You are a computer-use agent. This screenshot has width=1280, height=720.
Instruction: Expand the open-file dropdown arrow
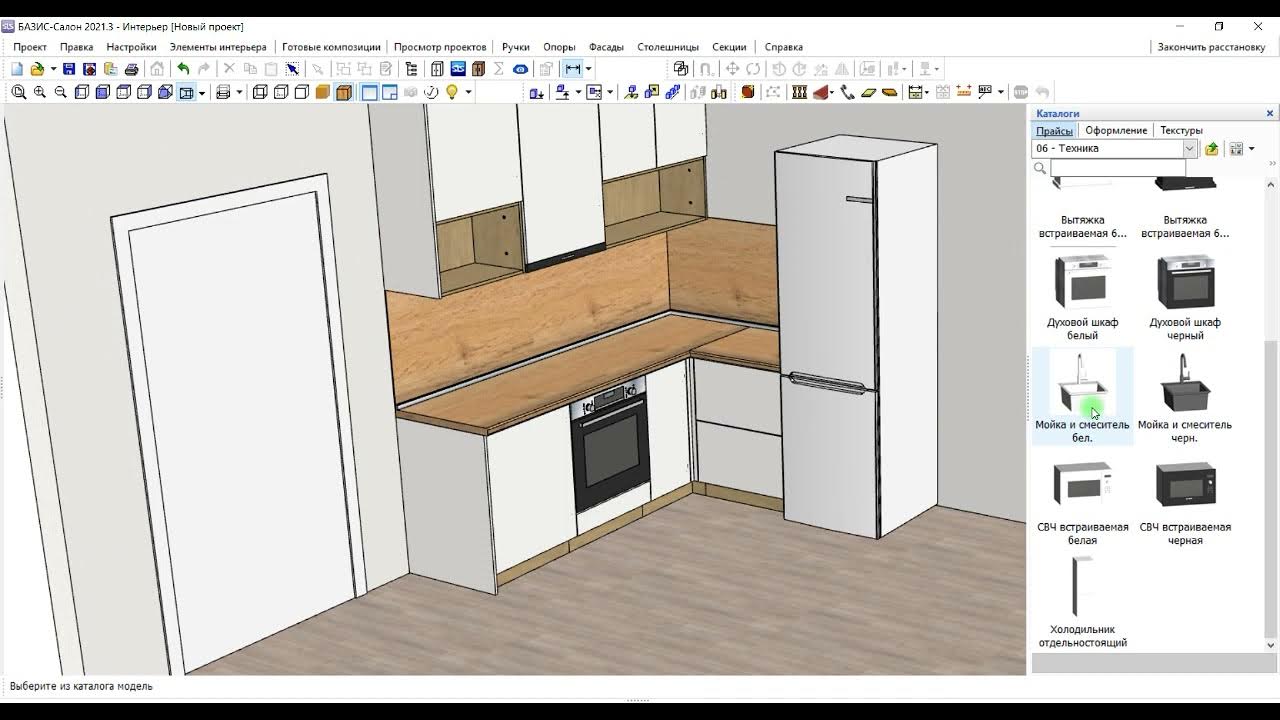[x=53, y=69]
